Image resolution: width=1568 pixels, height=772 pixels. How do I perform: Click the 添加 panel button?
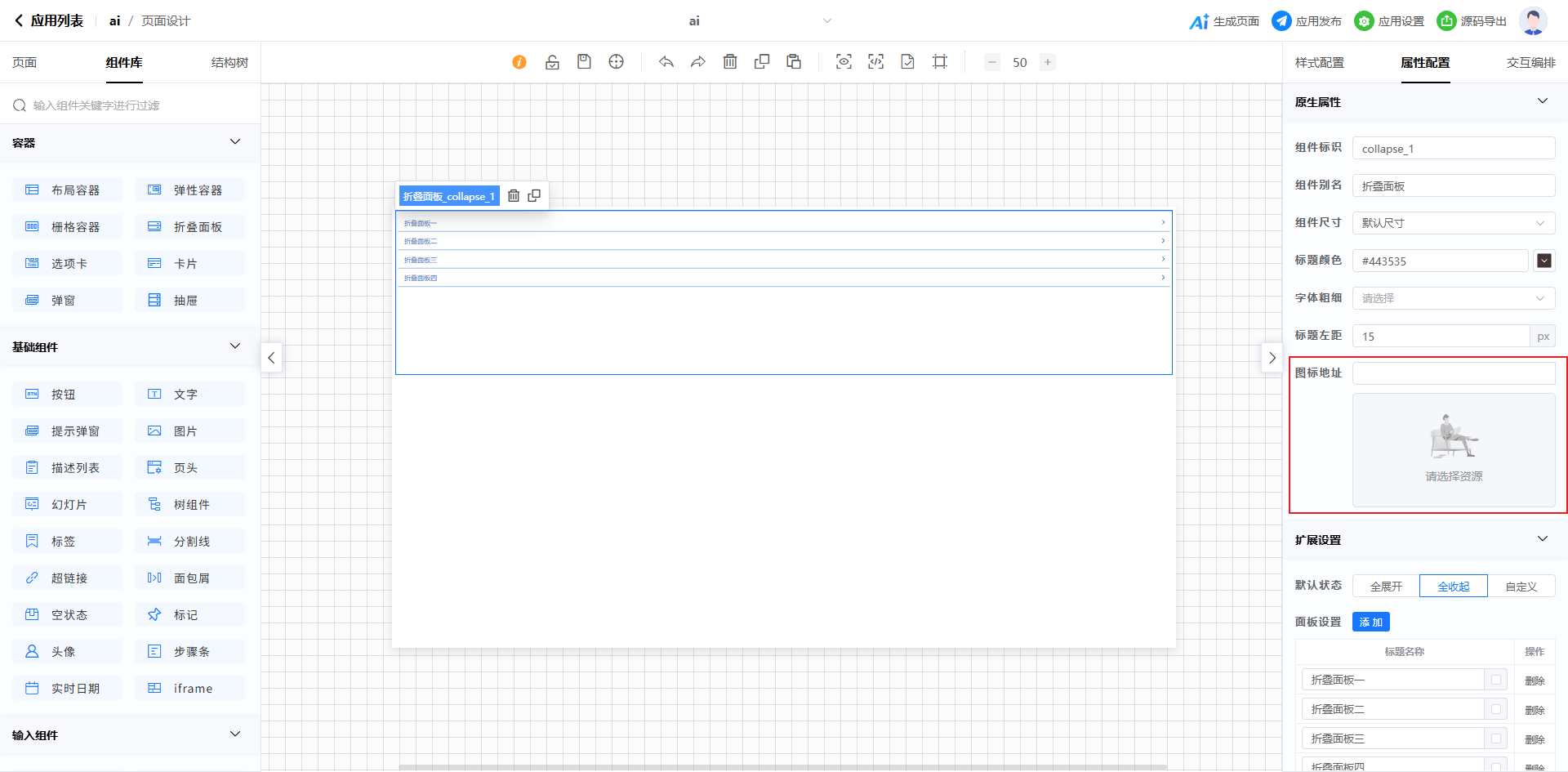[1370, 623]
